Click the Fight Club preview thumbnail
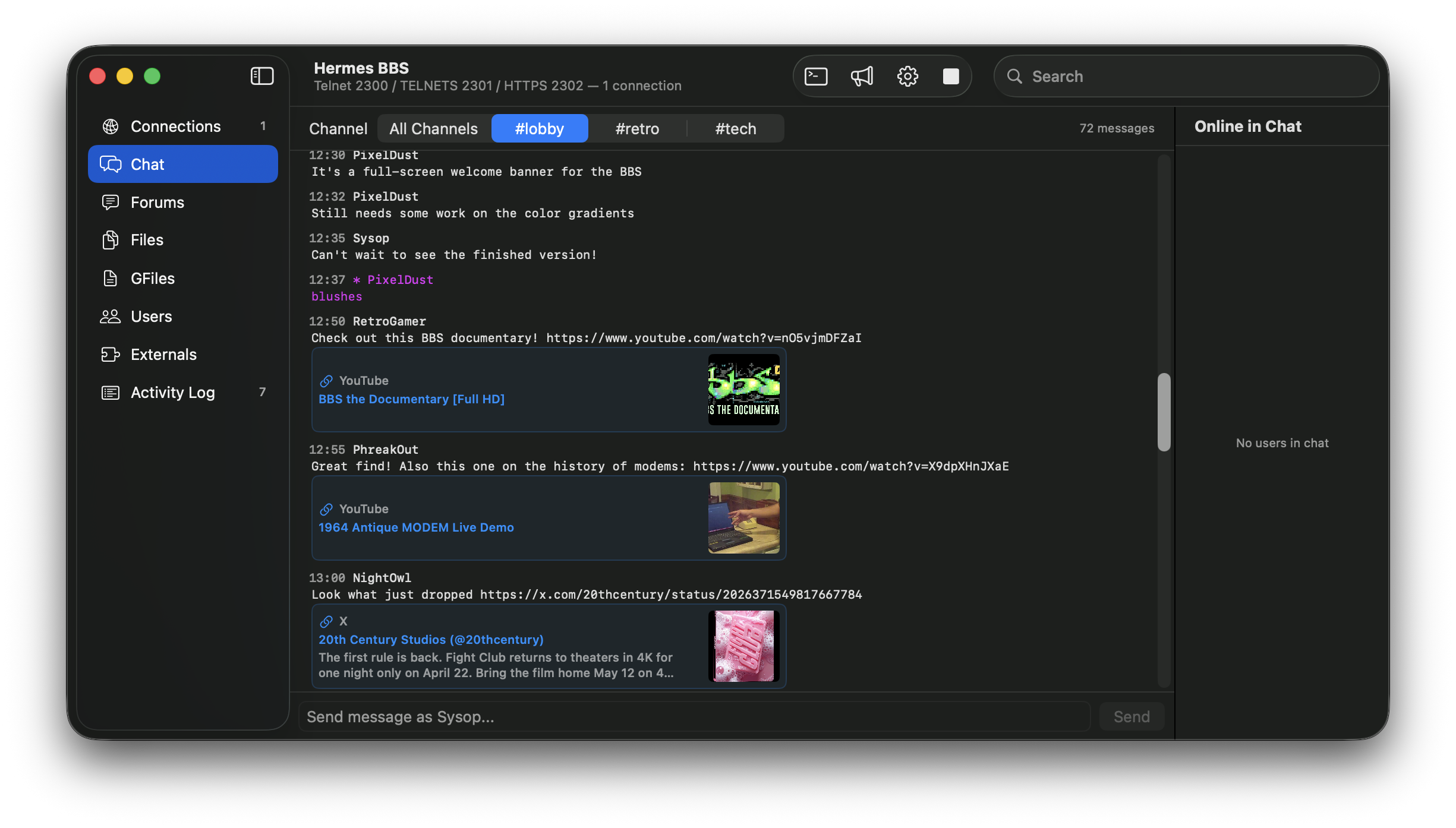The height and width of the screenshot is (828, 1456). 743,647
